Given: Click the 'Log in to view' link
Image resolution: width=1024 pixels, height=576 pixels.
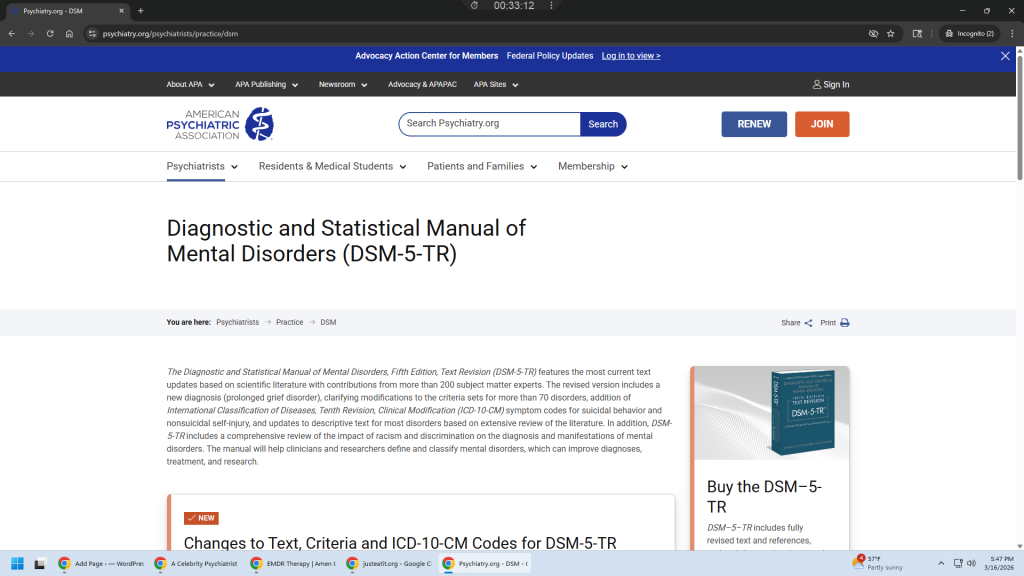Looking at the screenshot, I should tap(630, 56).
